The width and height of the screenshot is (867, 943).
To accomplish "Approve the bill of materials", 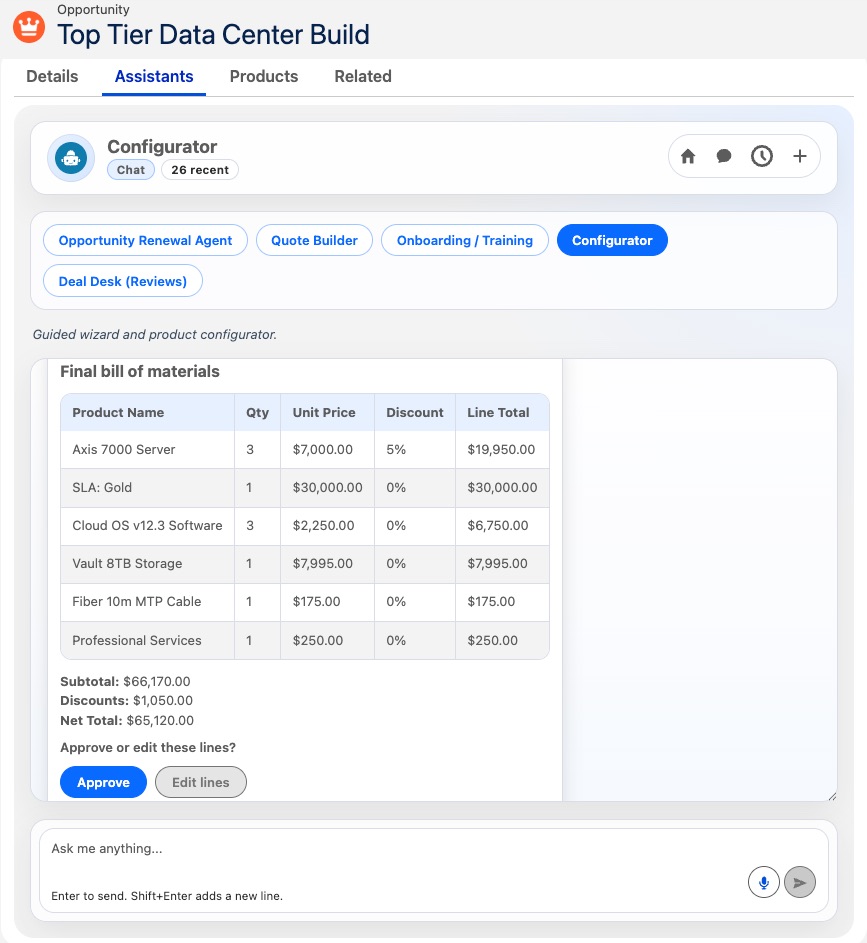I will (103, 782).
